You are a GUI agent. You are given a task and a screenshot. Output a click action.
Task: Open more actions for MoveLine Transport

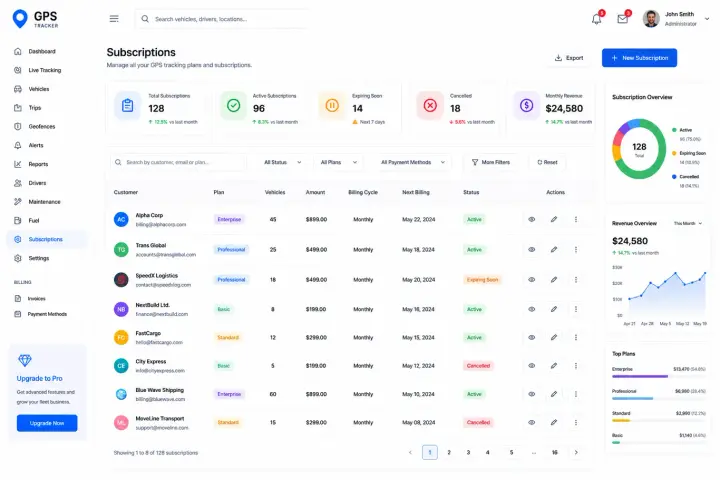(x=576, y=423)
